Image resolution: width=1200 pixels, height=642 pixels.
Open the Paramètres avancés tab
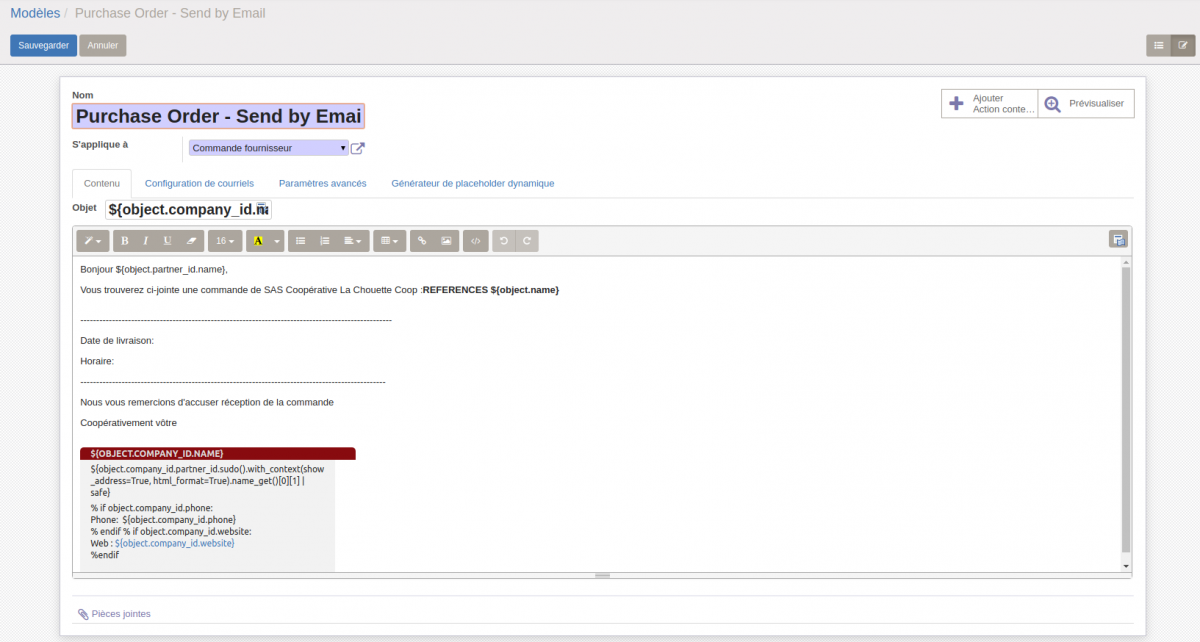pos(322,184)
